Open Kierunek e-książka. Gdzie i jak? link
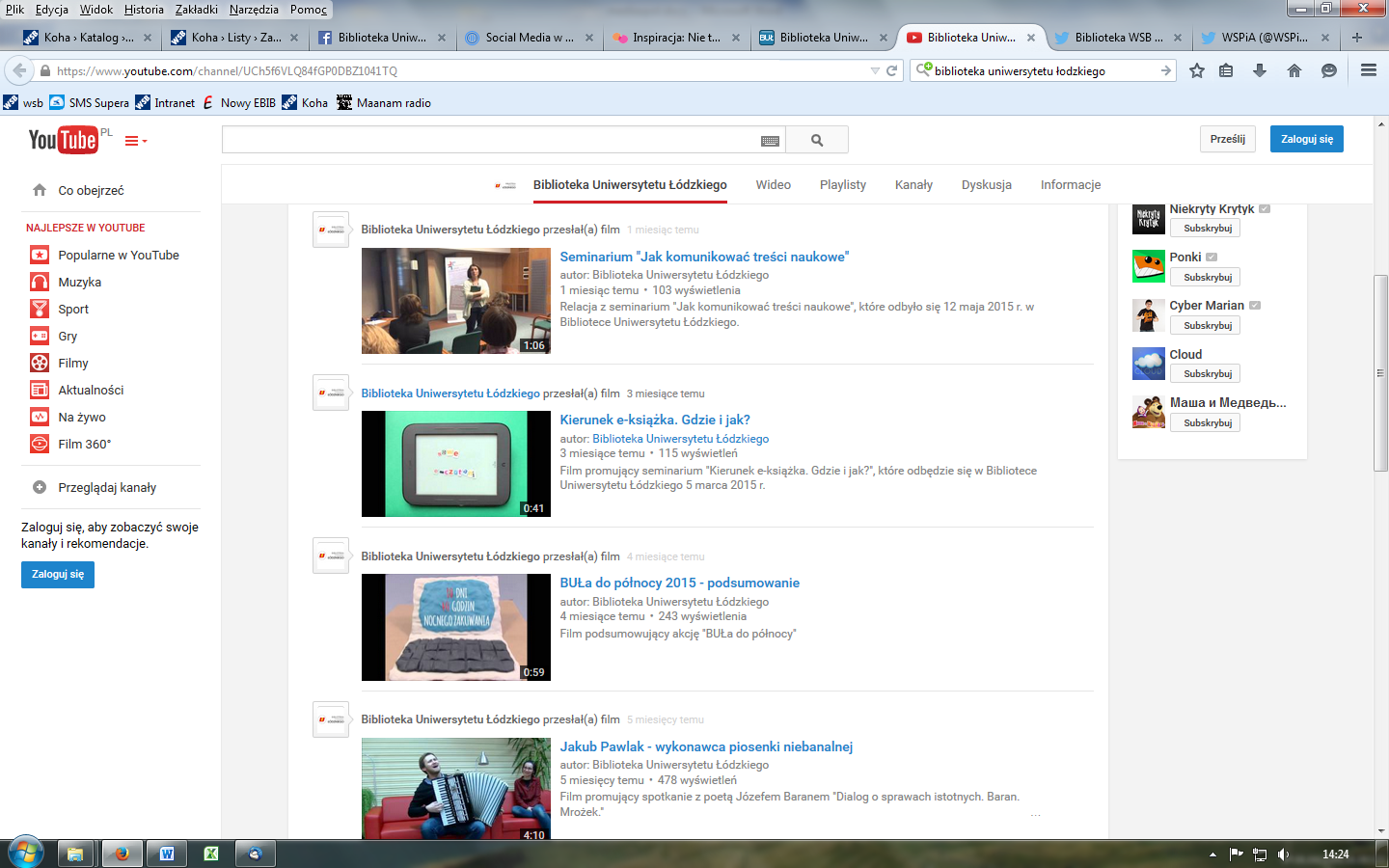The width and height of the screenshot is (1389, 868). click(655, 420)
